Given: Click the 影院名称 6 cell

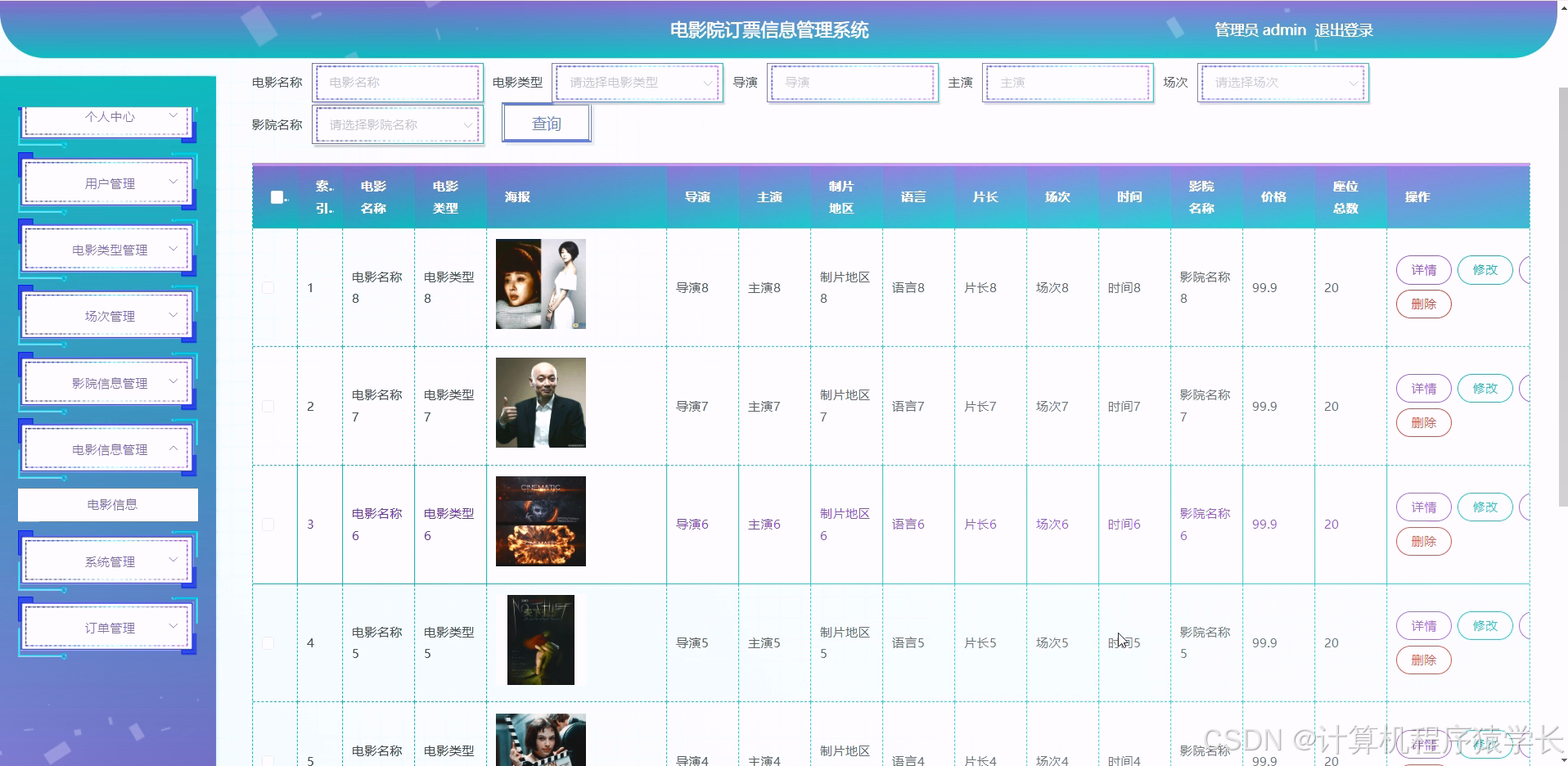Looking at the screenshot, I should [x=1205, y=525].
